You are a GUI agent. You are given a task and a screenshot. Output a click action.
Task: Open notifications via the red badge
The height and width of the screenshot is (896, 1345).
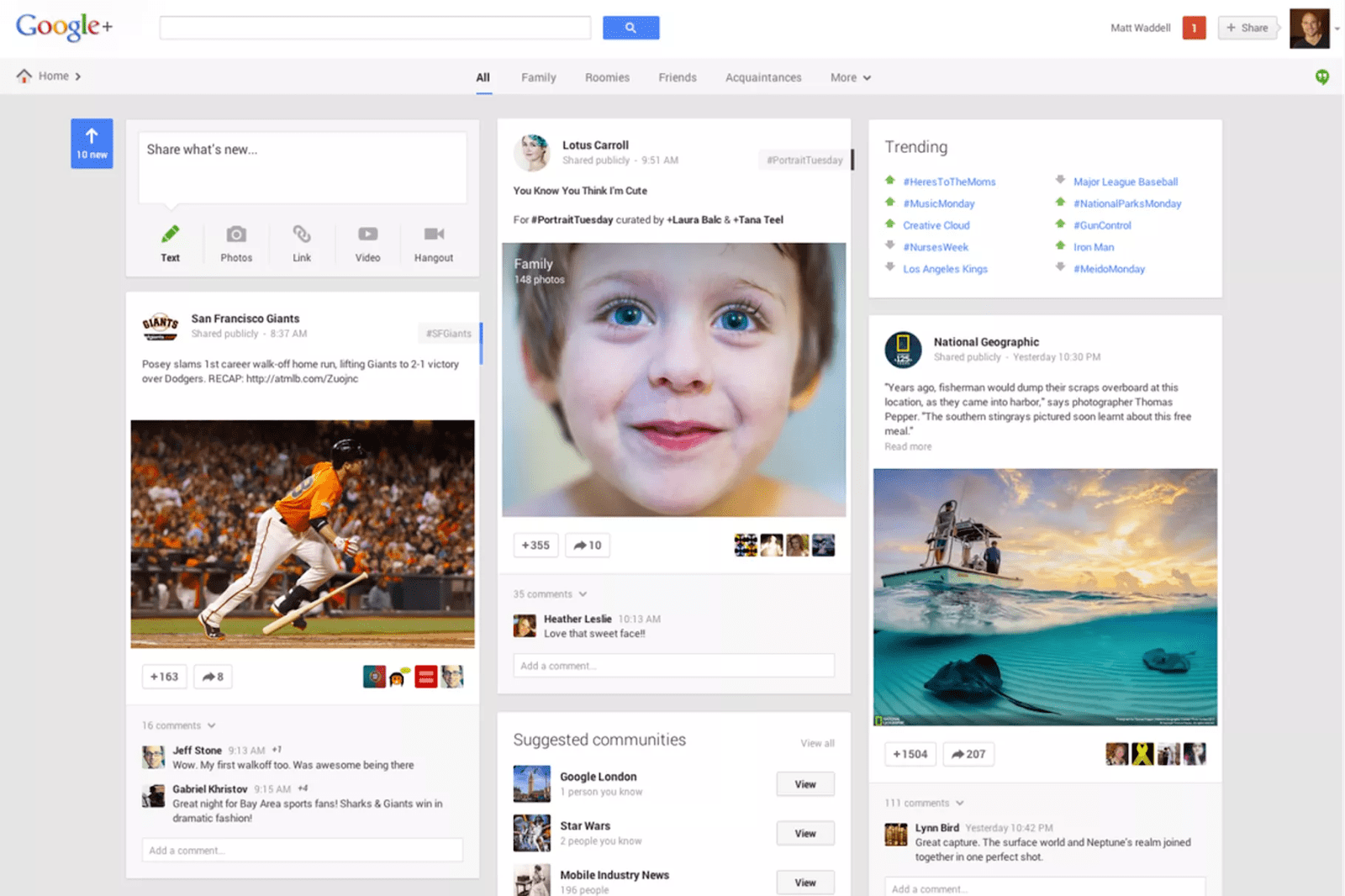[1195, 27]
